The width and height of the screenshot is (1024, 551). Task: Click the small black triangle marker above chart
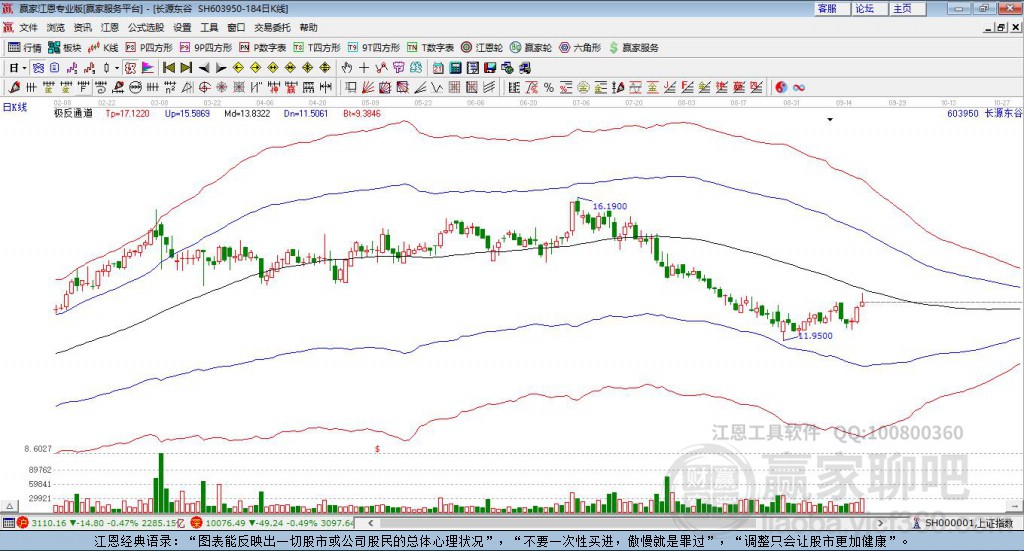click(830, 120)
